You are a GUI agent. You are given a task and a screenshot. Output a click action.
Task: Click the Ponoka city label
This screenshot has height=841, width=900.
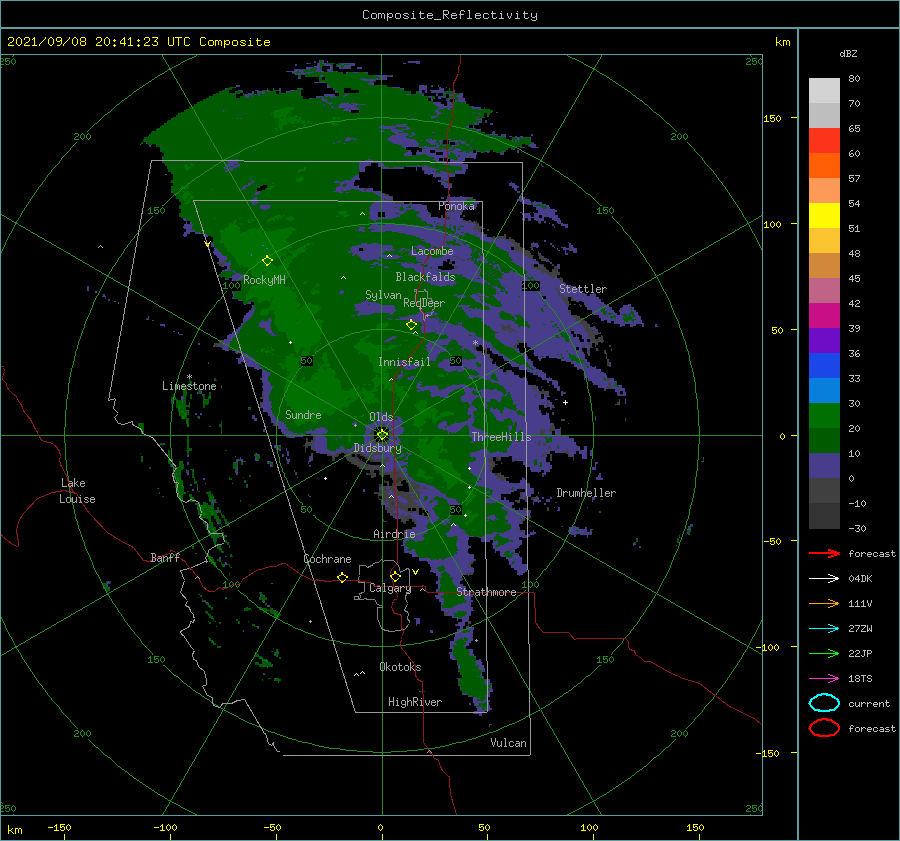(456, 206)
